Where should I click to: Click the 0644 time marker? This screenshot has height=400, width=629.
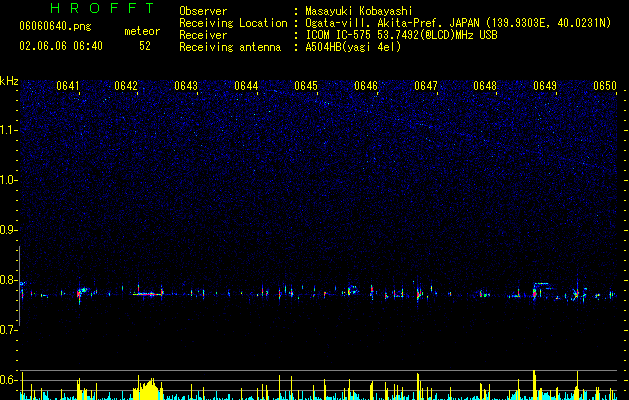click(246, 86)
